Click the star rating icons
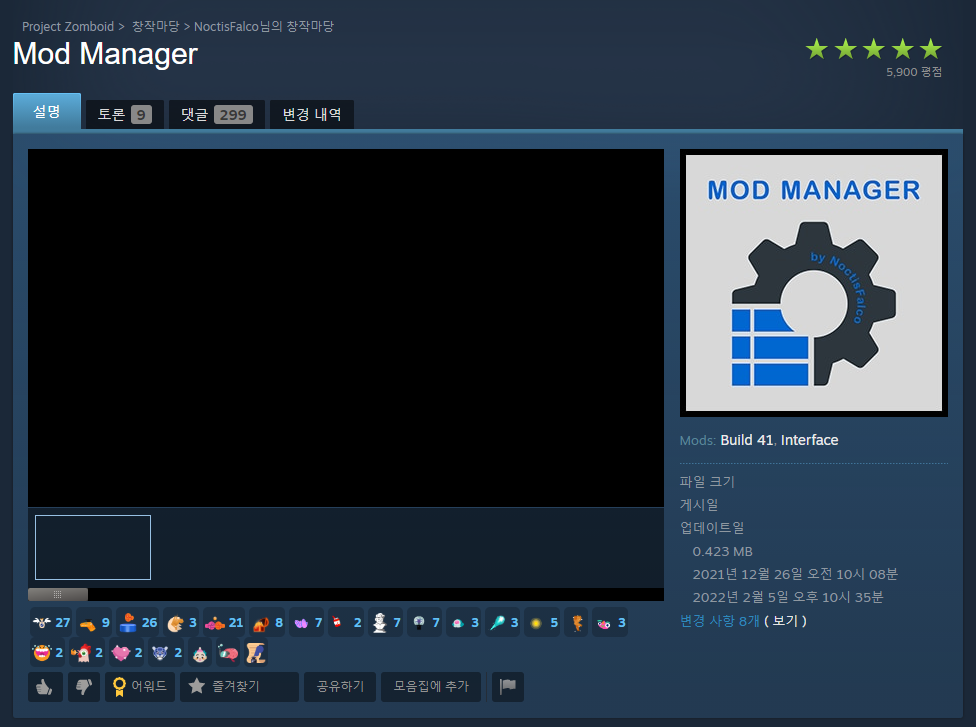Image resolution: width=976 pixels, height=727 pixels. pos(873,49)
